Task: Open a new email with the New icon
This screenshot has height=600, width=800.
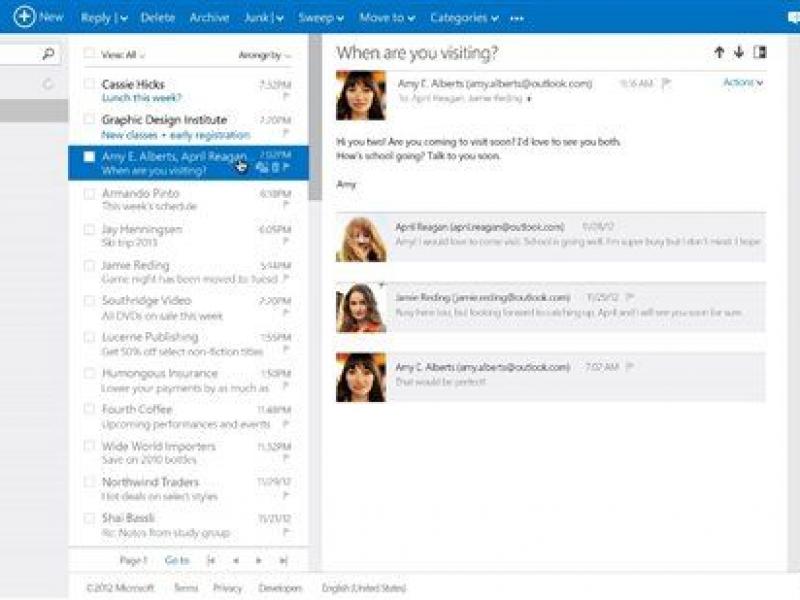Action: click(22, 17)
